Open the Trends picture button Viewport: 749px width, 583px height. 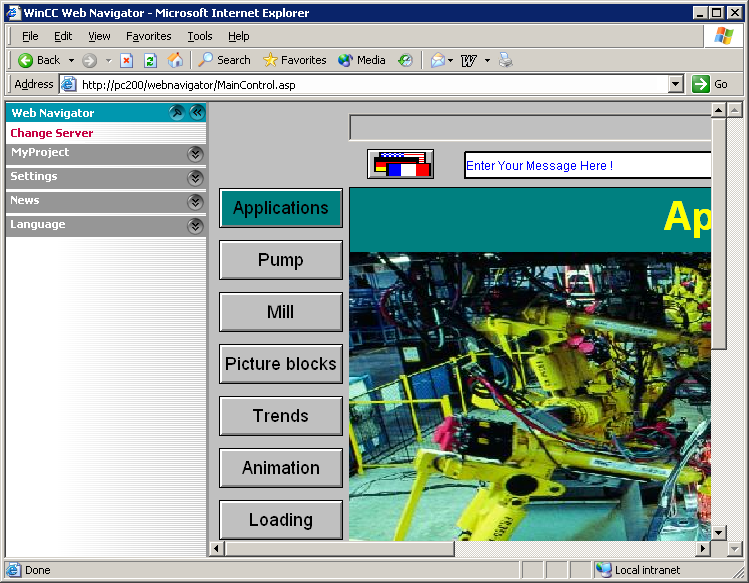(x=281, y=416)
